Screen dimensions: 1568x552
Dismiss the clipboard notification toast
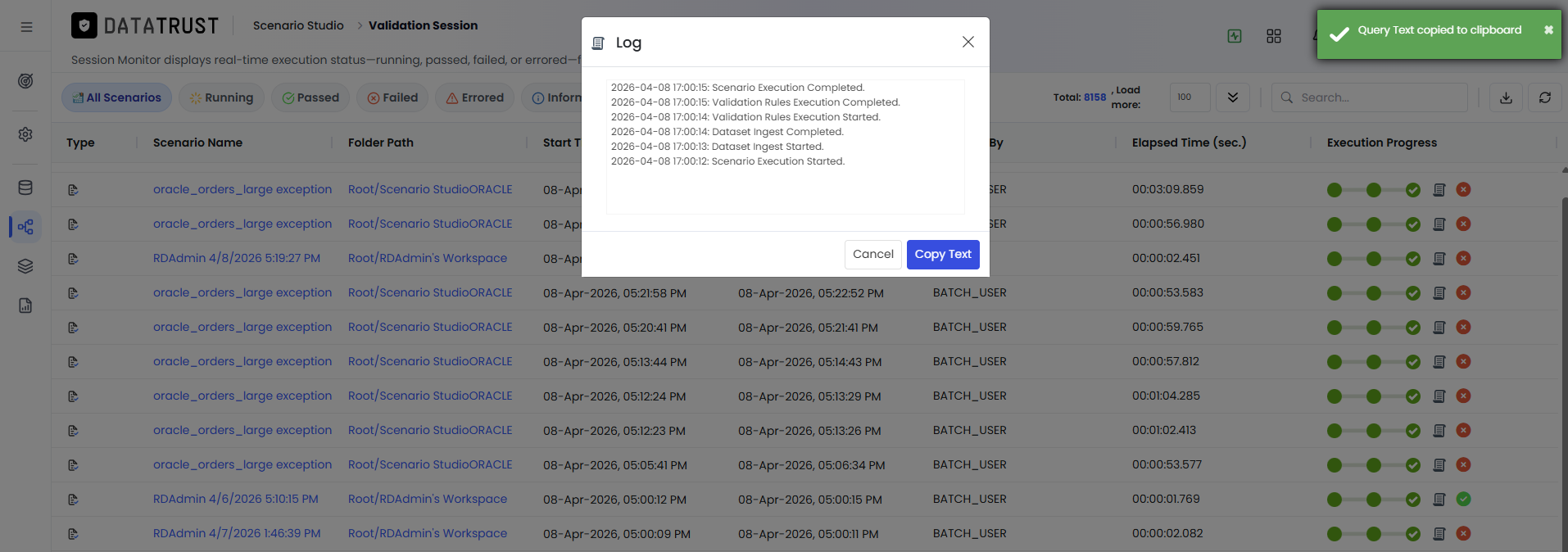(1548, 30)
